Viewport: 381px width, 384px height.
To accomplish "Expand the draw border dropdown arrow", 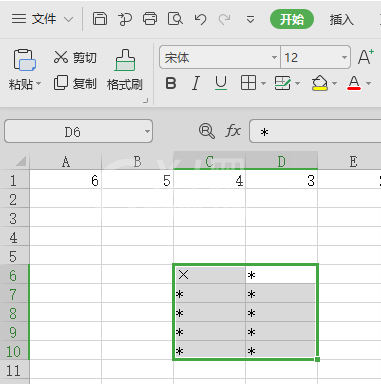I will point(298,83).
